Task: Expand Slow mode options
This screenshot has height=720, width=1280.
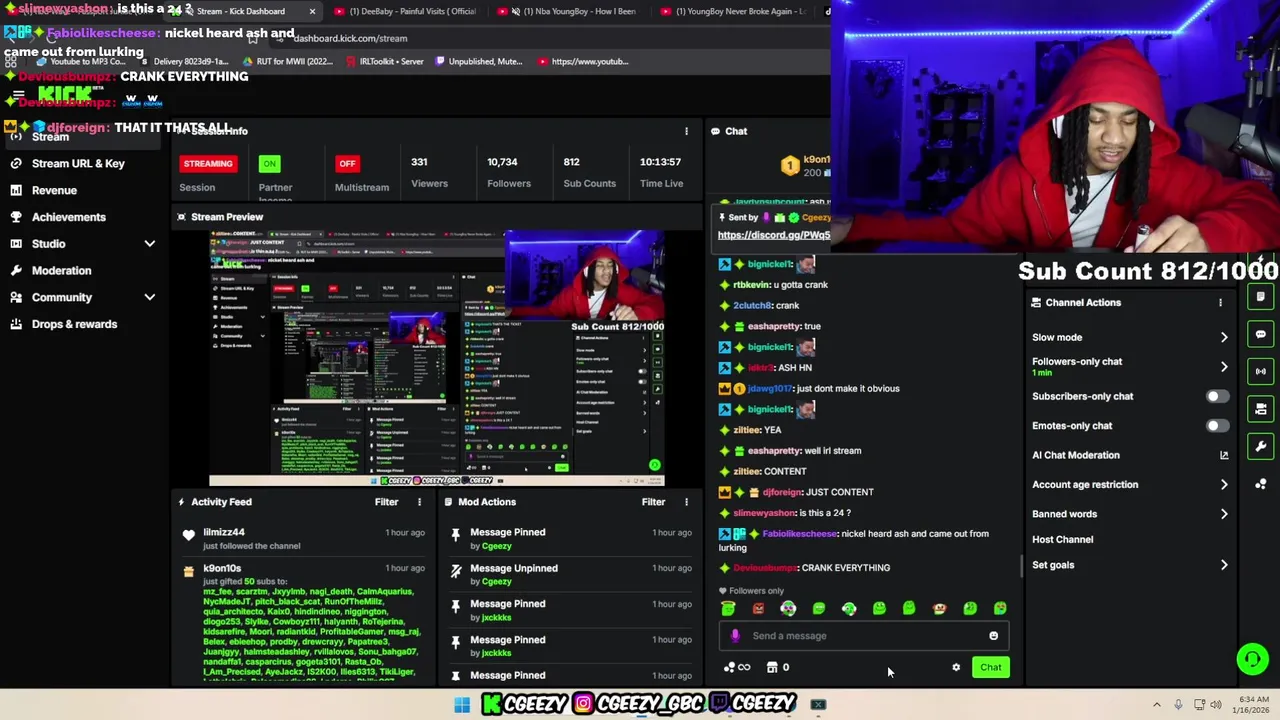Action: click(x=1224, y=338)
